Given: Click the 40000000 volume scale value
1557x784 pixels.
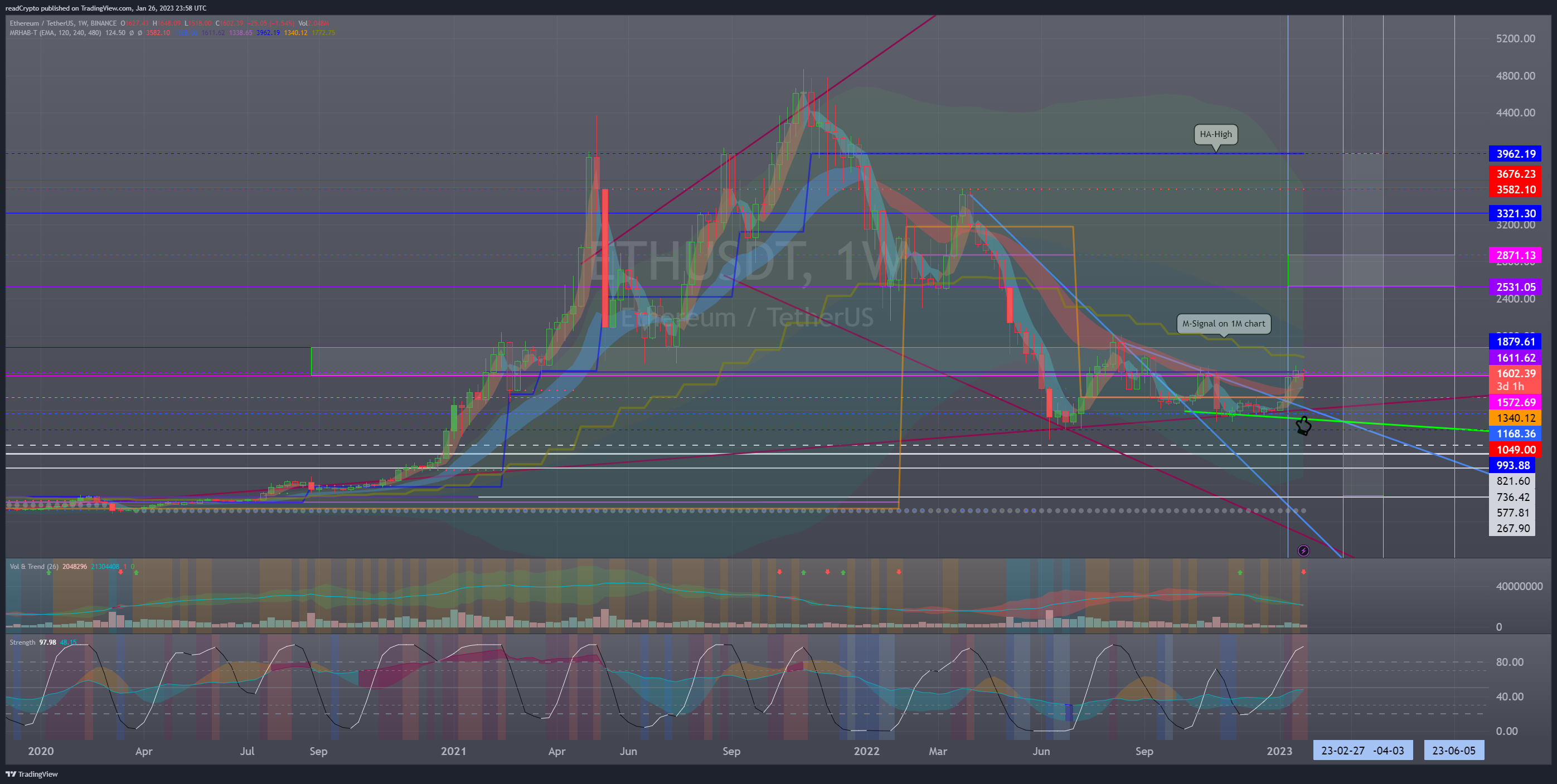Looking at the screenshot, I should coord(1519,587).
